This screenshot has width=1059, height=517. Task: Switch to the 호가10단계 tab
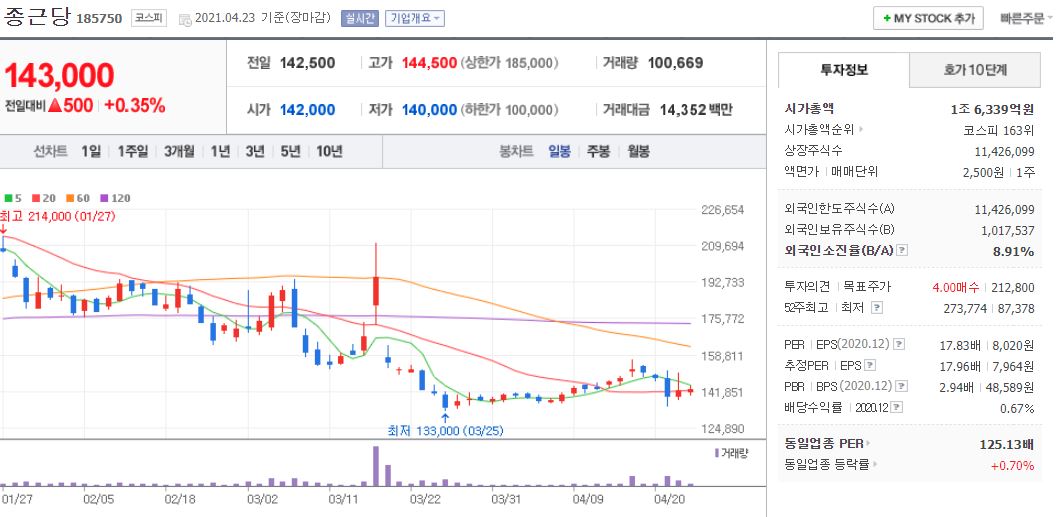click(x=975, y=70)
